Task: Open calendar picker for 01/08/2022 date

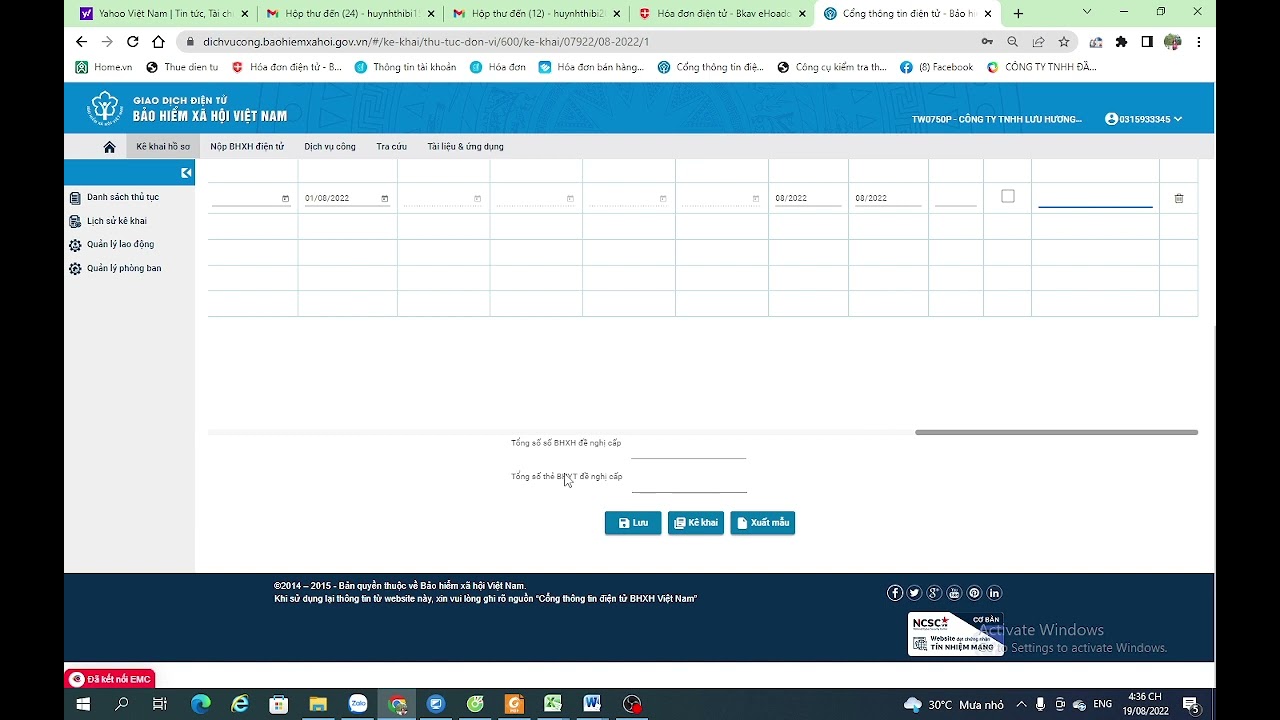Action: point(384,199)
